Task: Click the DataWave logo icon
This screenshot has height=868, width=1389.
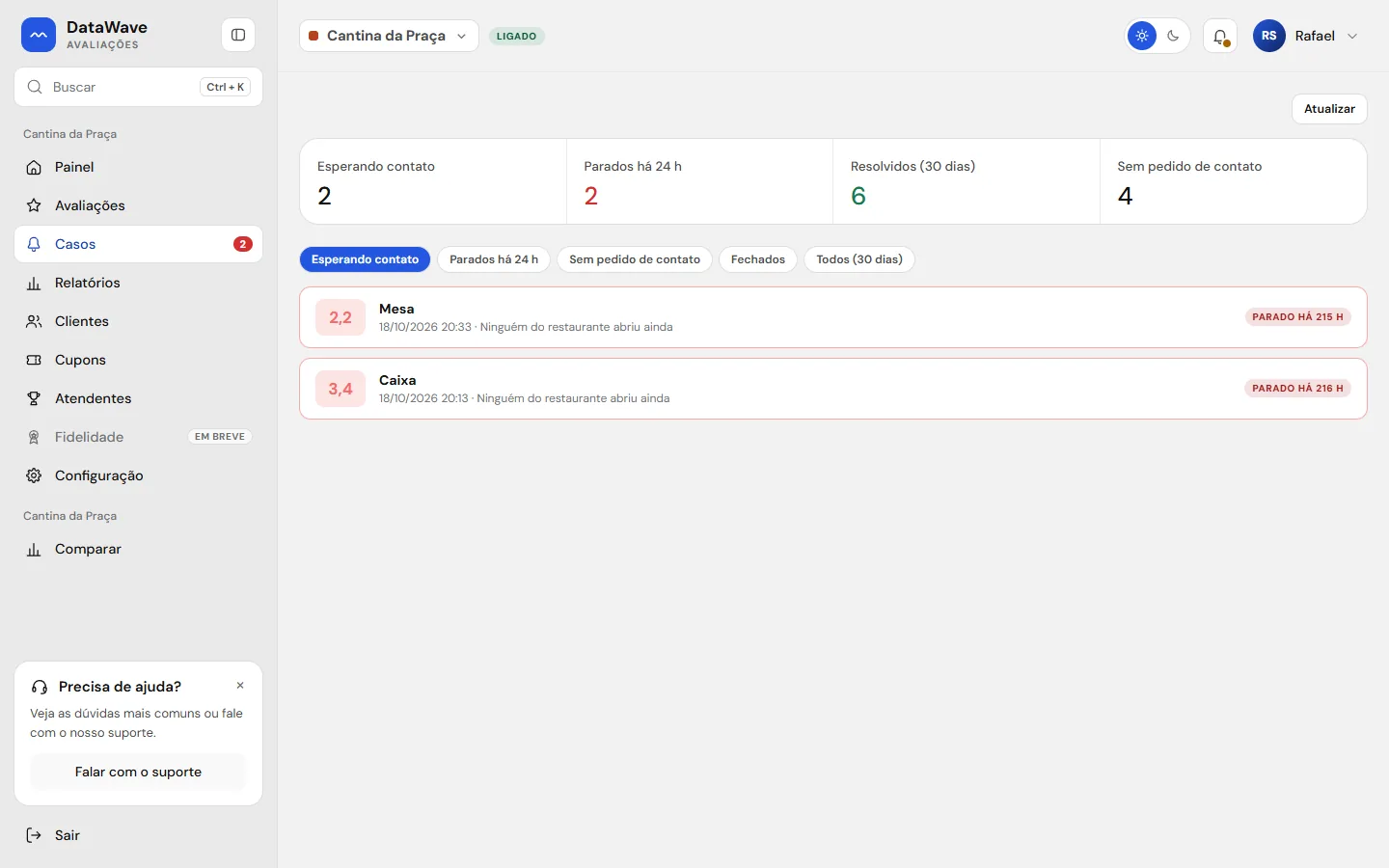Action: (x=39, y=36)
